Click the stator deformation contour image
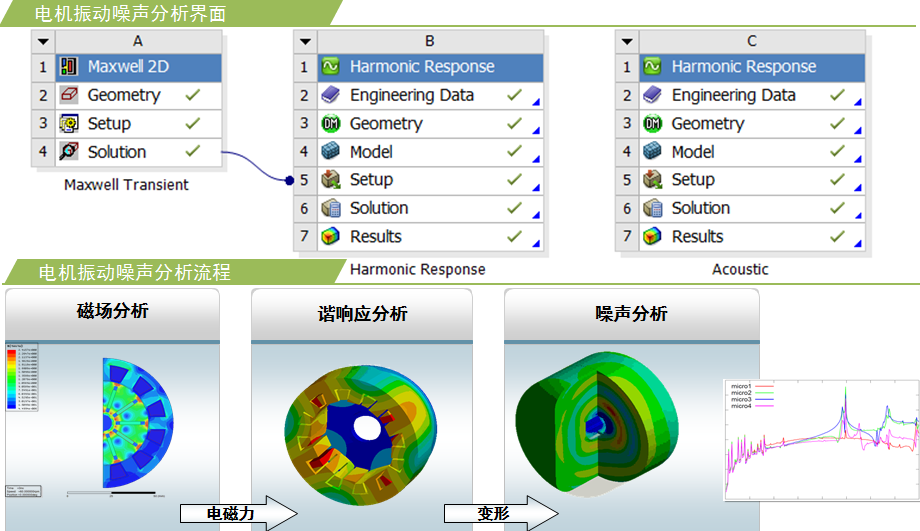This screenshot has width=920, height=531. pyautogui.click(x=361, y=435)
